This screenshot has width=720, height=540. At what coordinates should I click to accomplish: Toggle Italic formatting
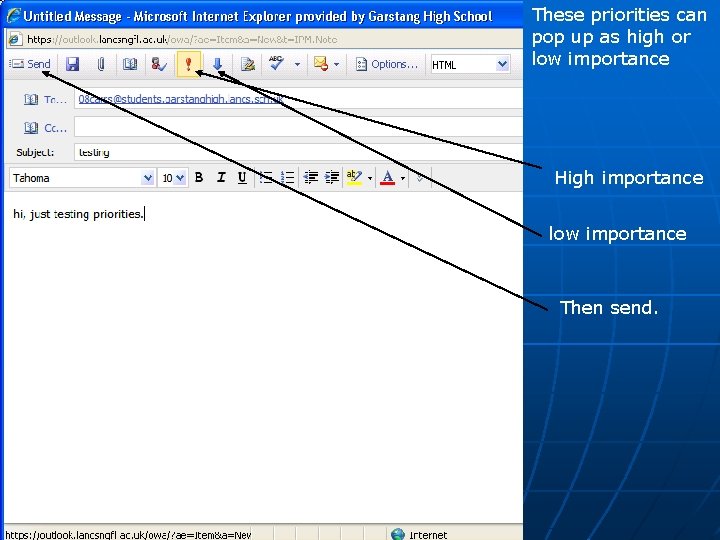coord(221,177)
